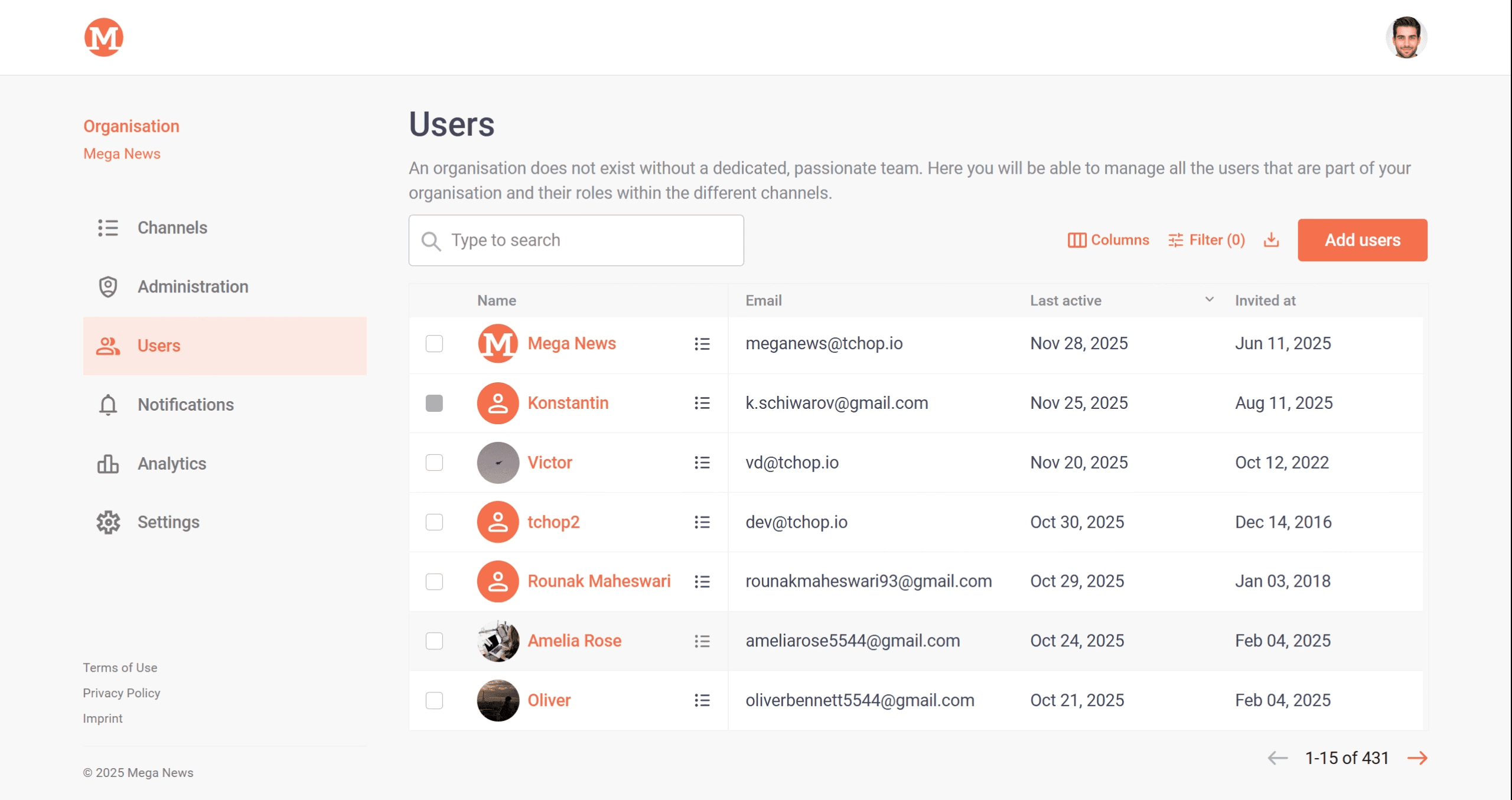Open the Privacy Policy link
The image size is (1512, 800).
[x=121, y=692]
